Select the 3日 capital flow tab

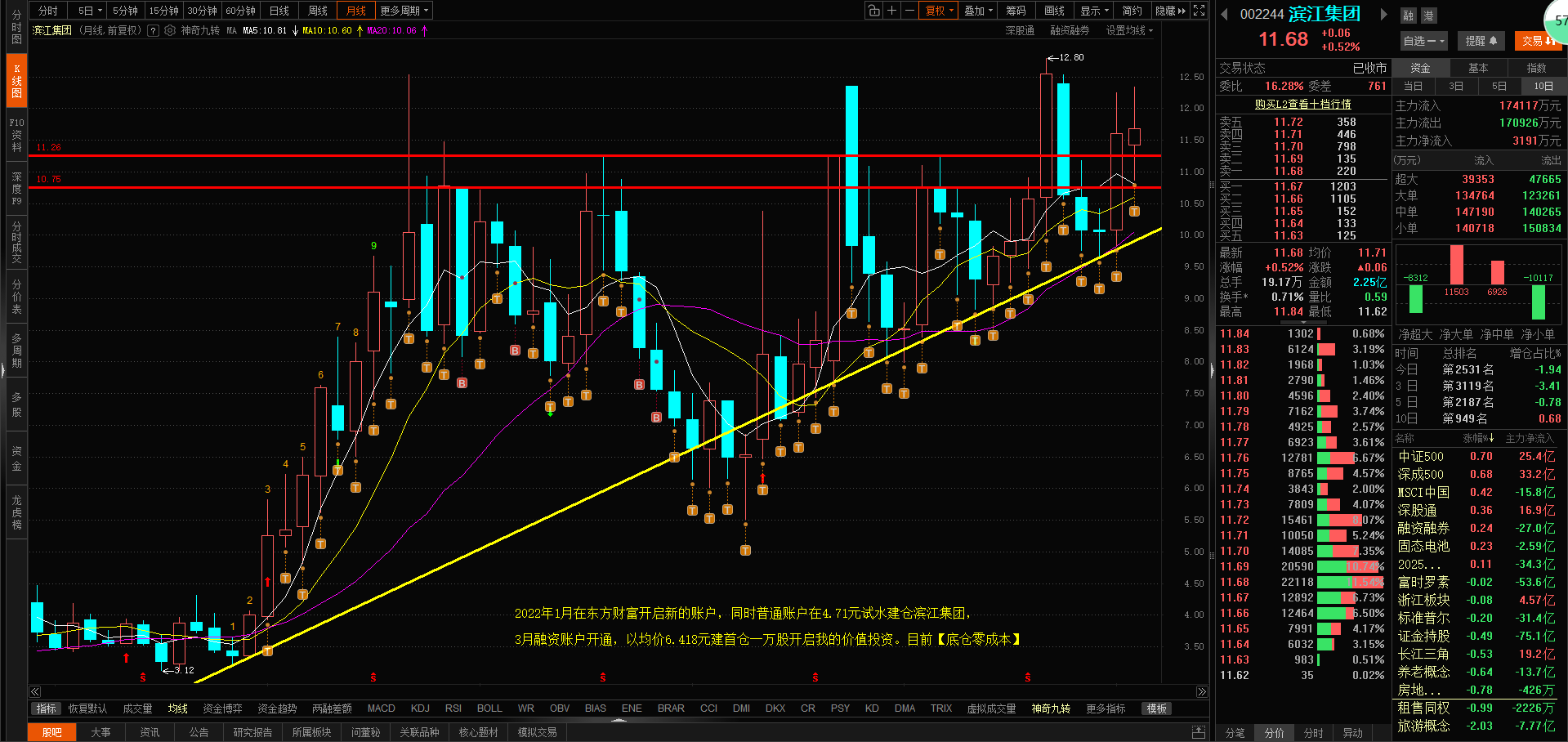tap(1456, 86)
